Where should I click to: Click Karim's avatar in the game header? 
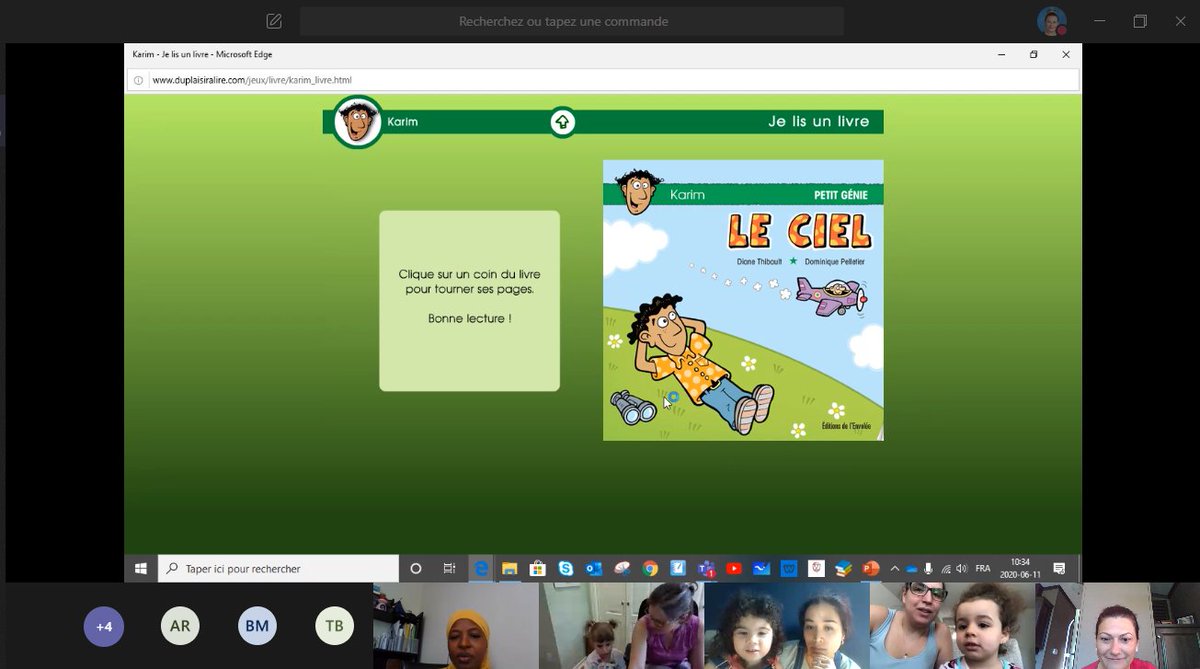356,122
